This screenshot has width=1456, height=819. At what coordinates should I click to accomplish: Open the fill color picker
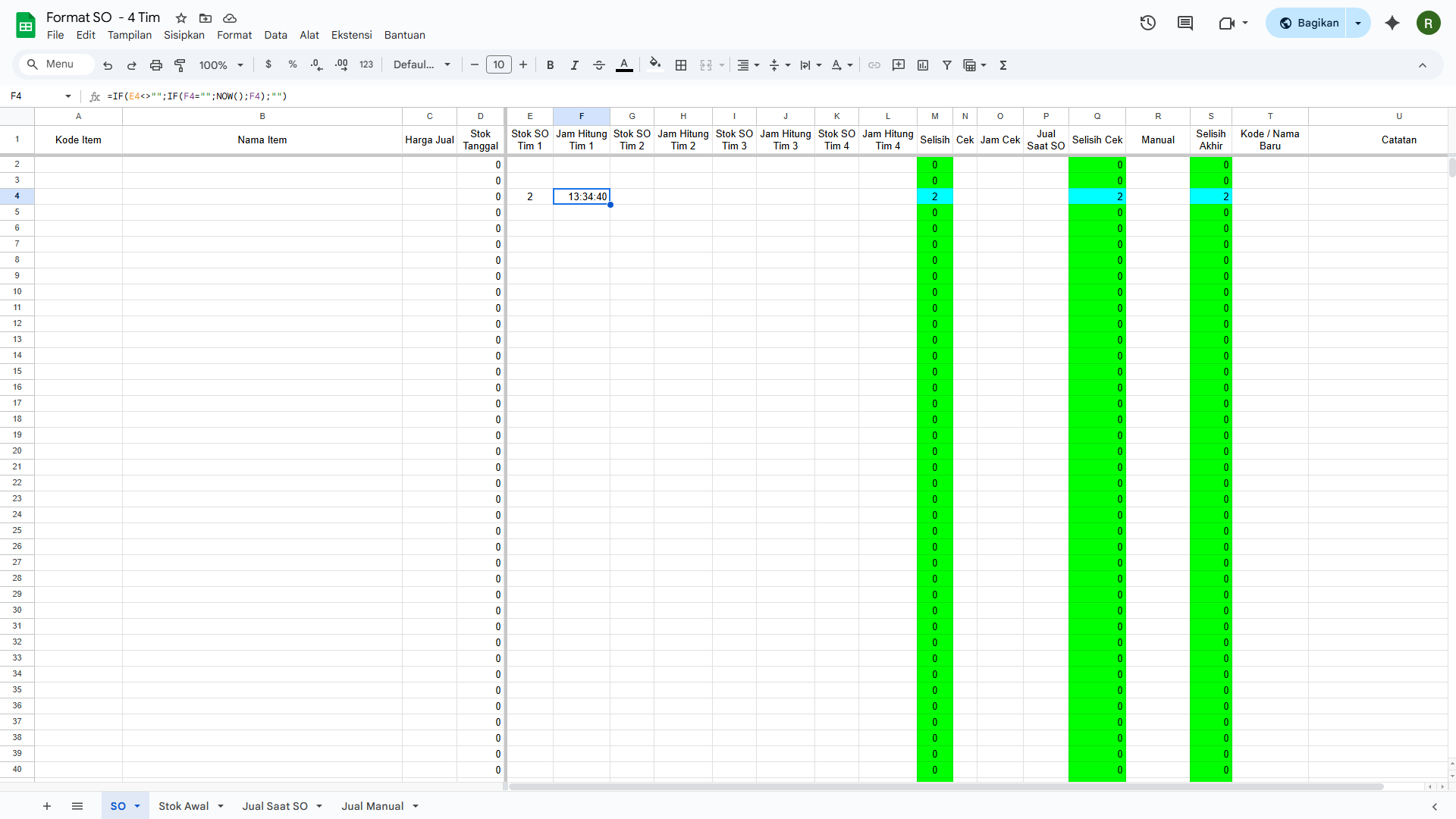pos(655,64)
